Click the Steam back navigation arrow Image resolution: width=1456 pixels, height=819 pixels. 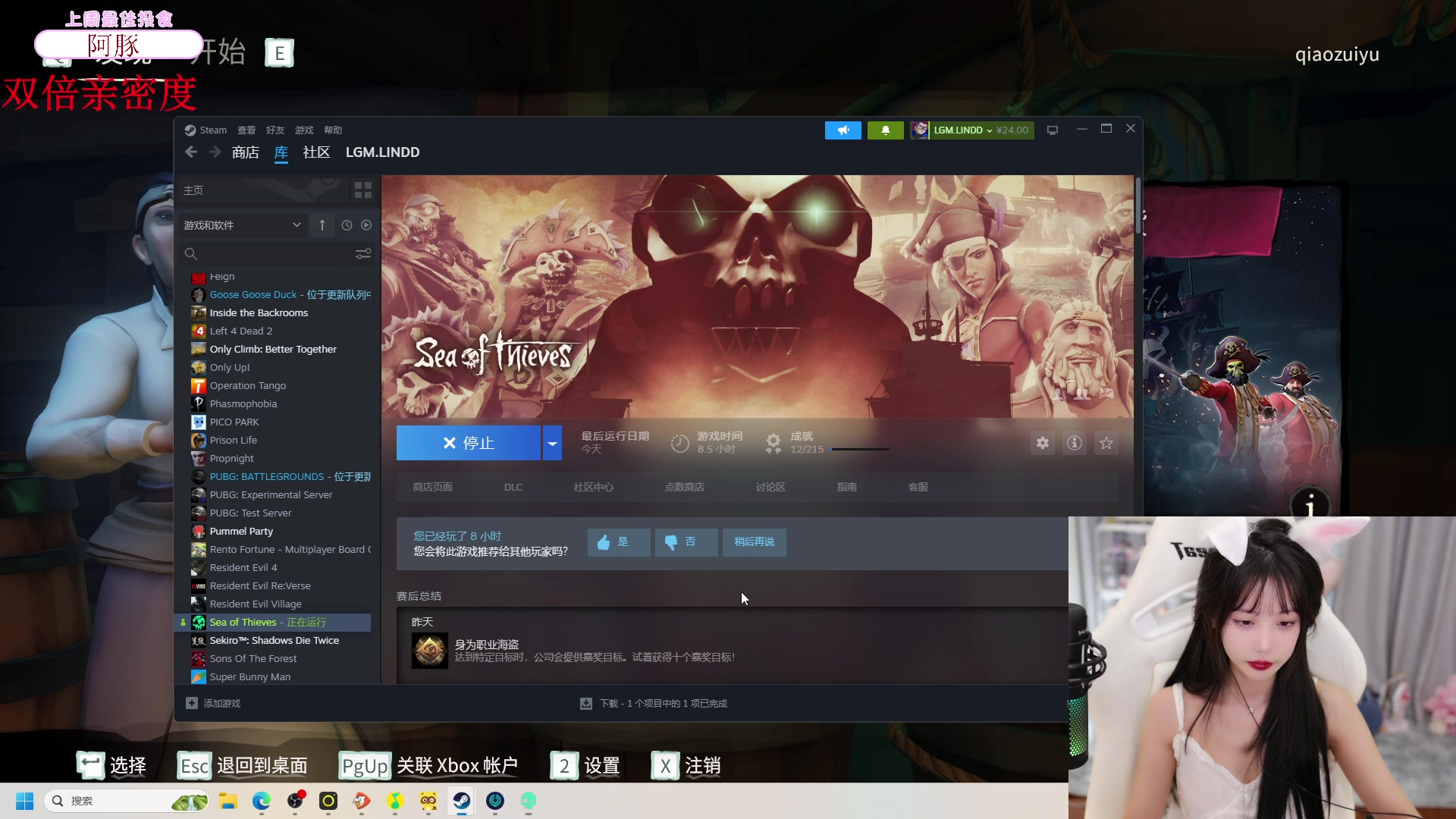point(191,152)
